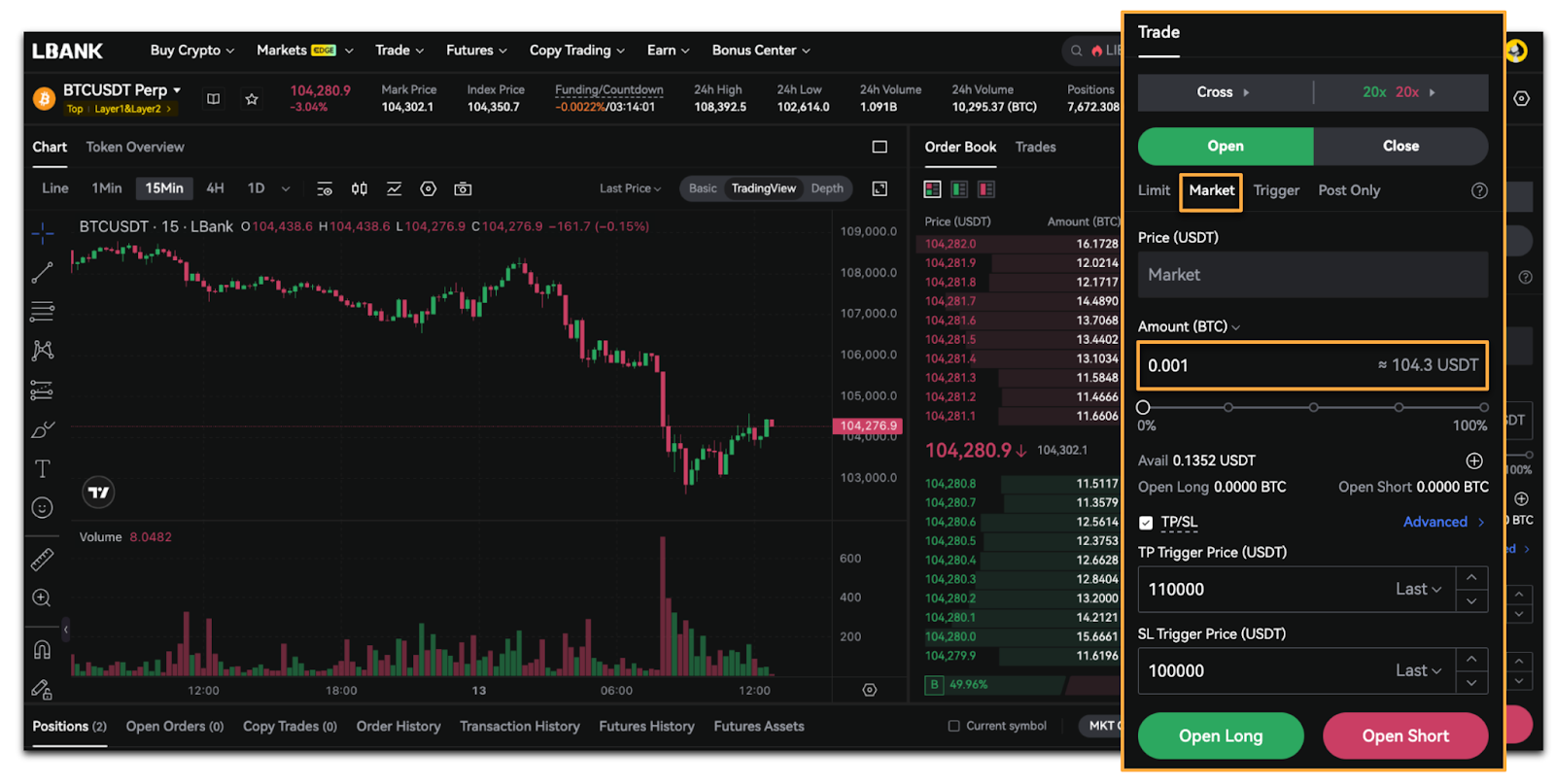Expand the Last Price dropdown on chart

630,188
